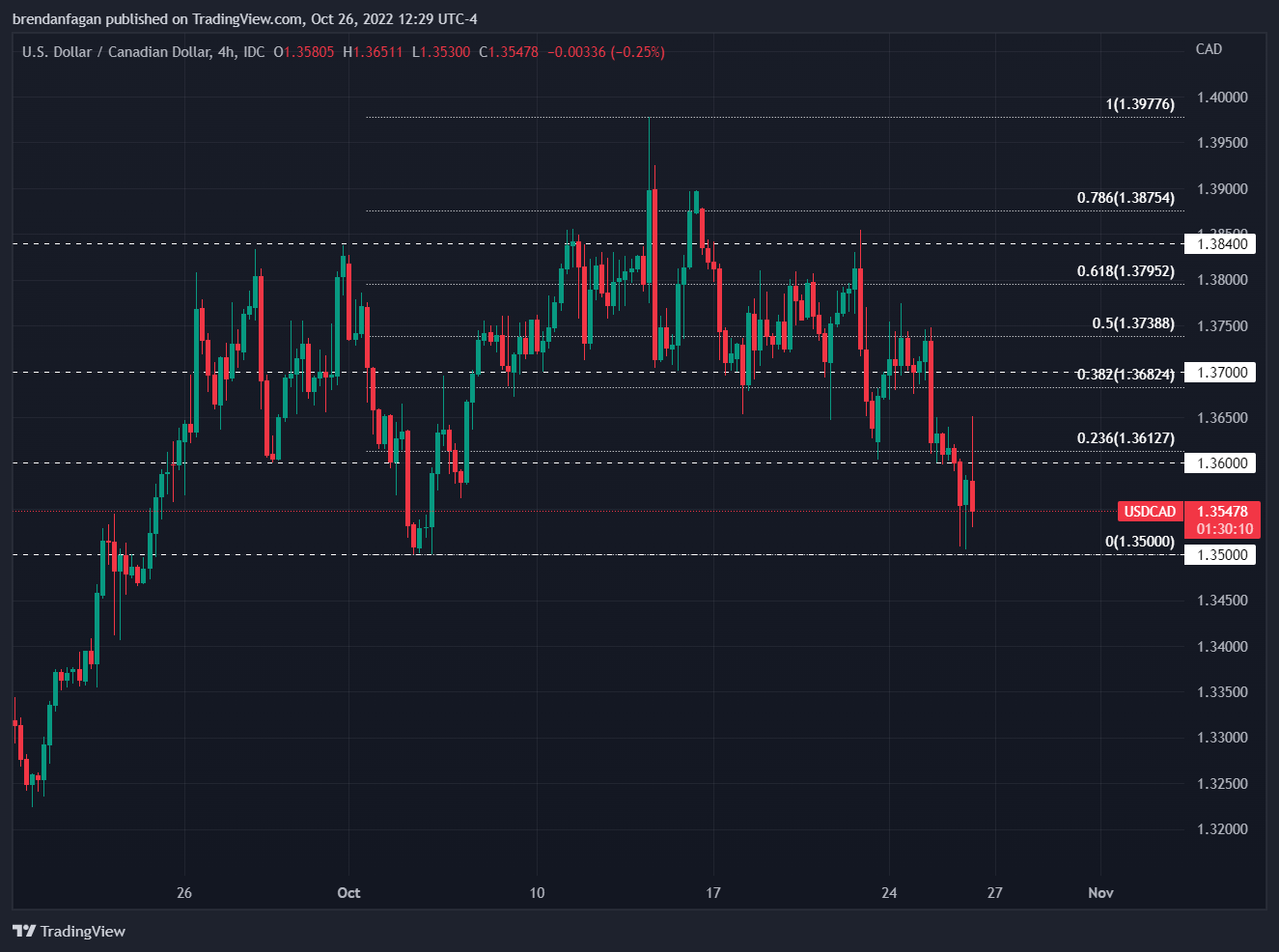Click the Oct marker on the time axis

pyautogui.click(x=348, y=892)
